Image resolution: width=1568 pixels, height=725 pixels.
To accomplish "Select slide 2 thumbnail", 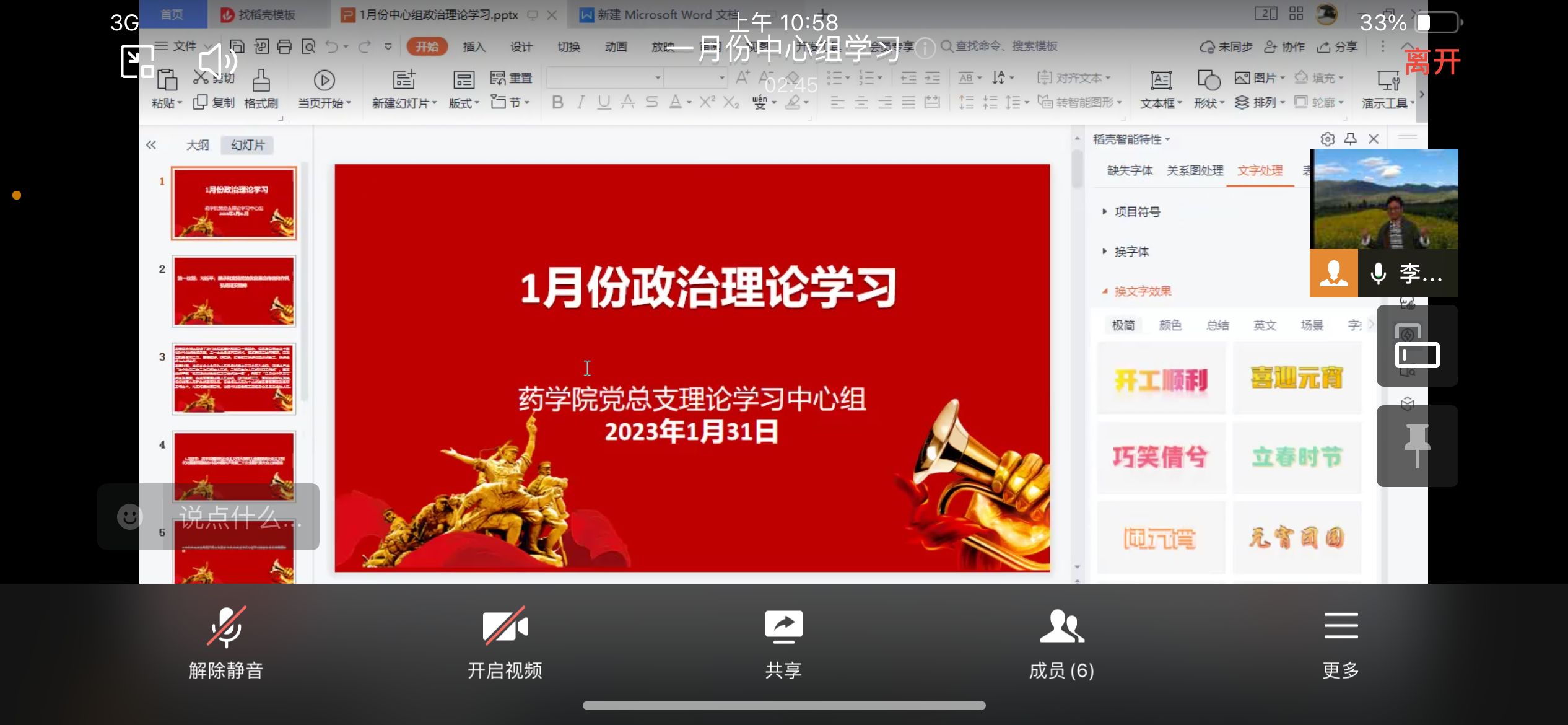I will (x=234, y=291).
